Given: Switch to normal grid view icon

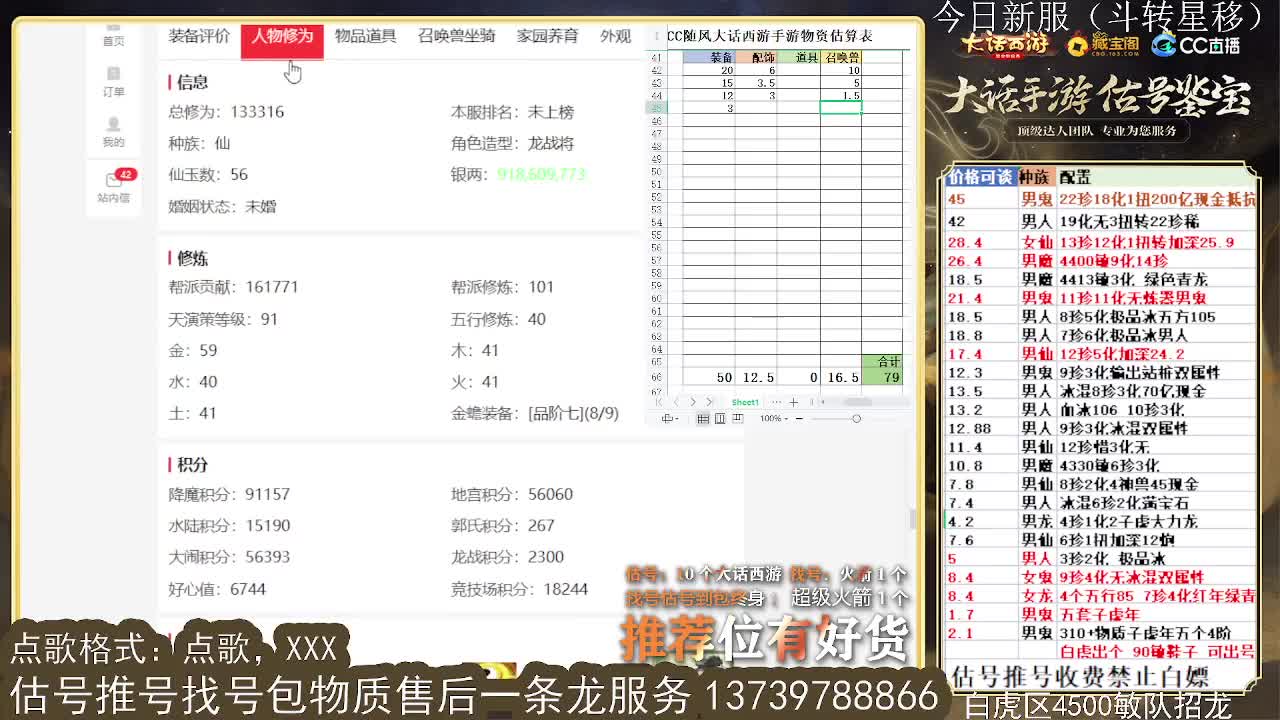Looking at the screenshot, I should [703, 418].
